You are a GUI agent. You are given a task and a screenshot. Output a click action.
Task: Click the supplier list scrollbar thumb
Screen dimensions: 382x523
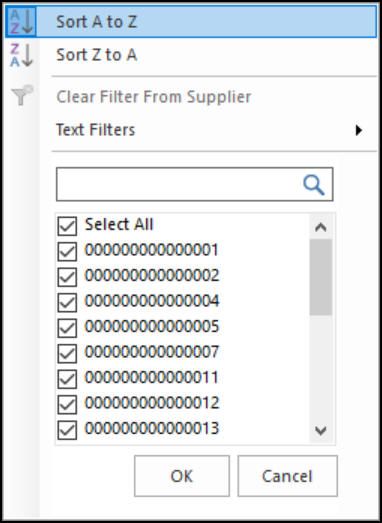point(321,277)
